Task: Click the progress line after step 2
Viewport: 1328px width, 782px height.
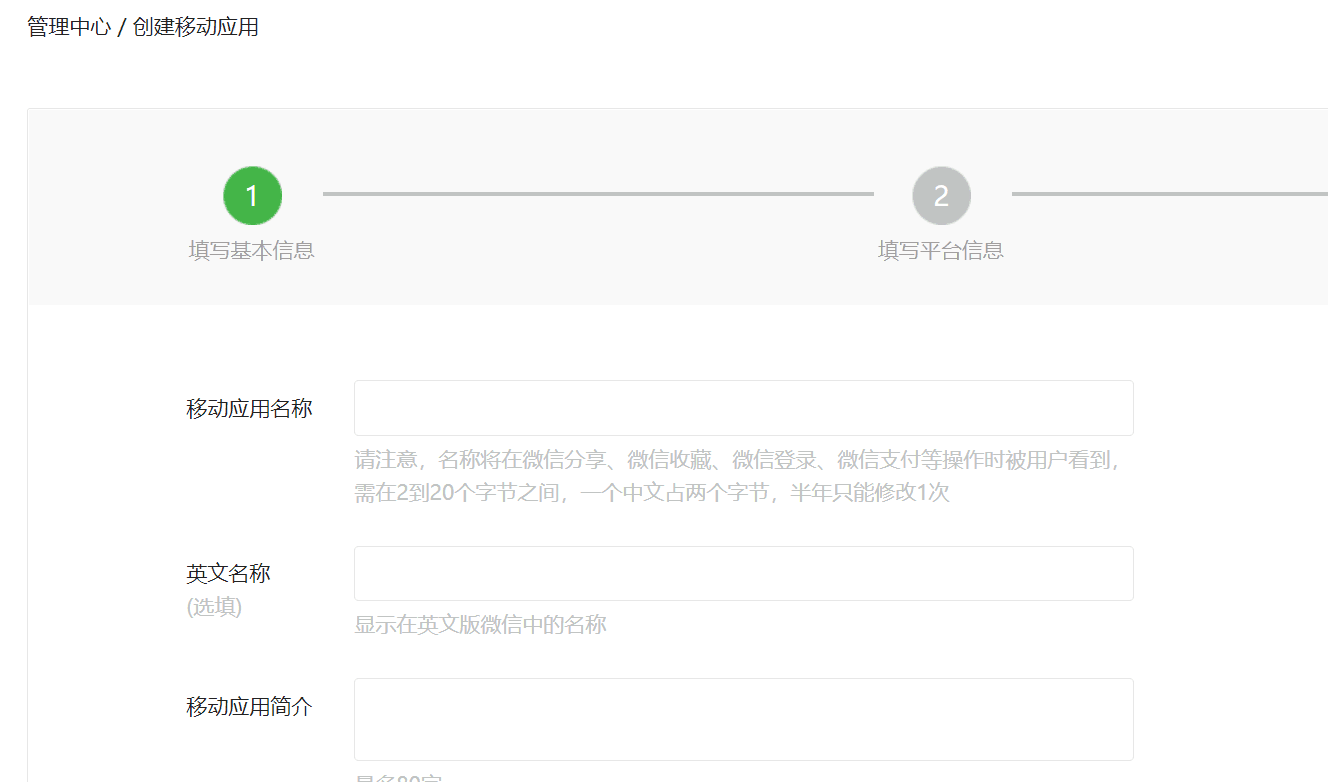Action: [1169, 194]
